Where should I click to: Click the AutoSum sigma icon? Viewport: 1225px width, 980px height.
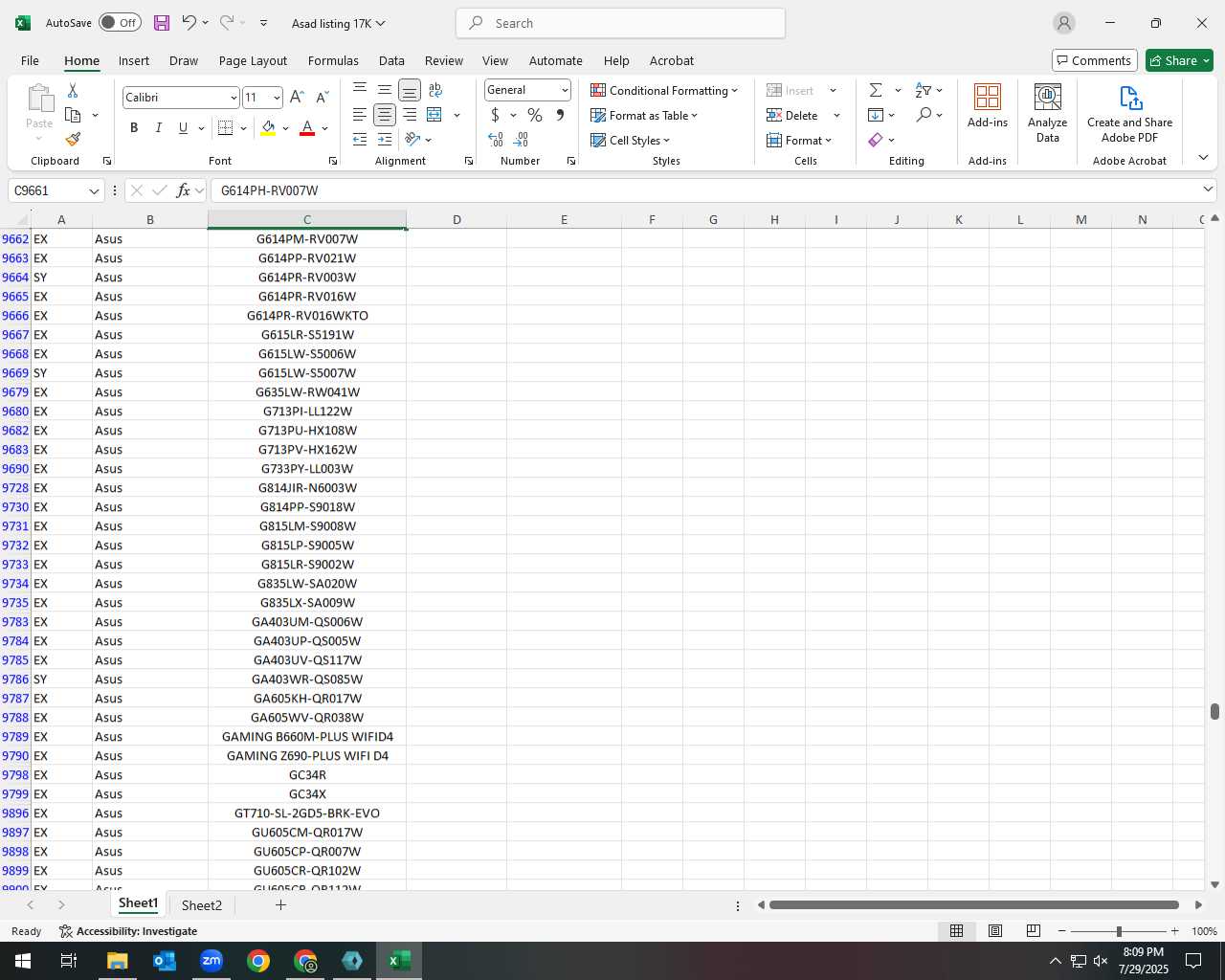tap(876, 90)
